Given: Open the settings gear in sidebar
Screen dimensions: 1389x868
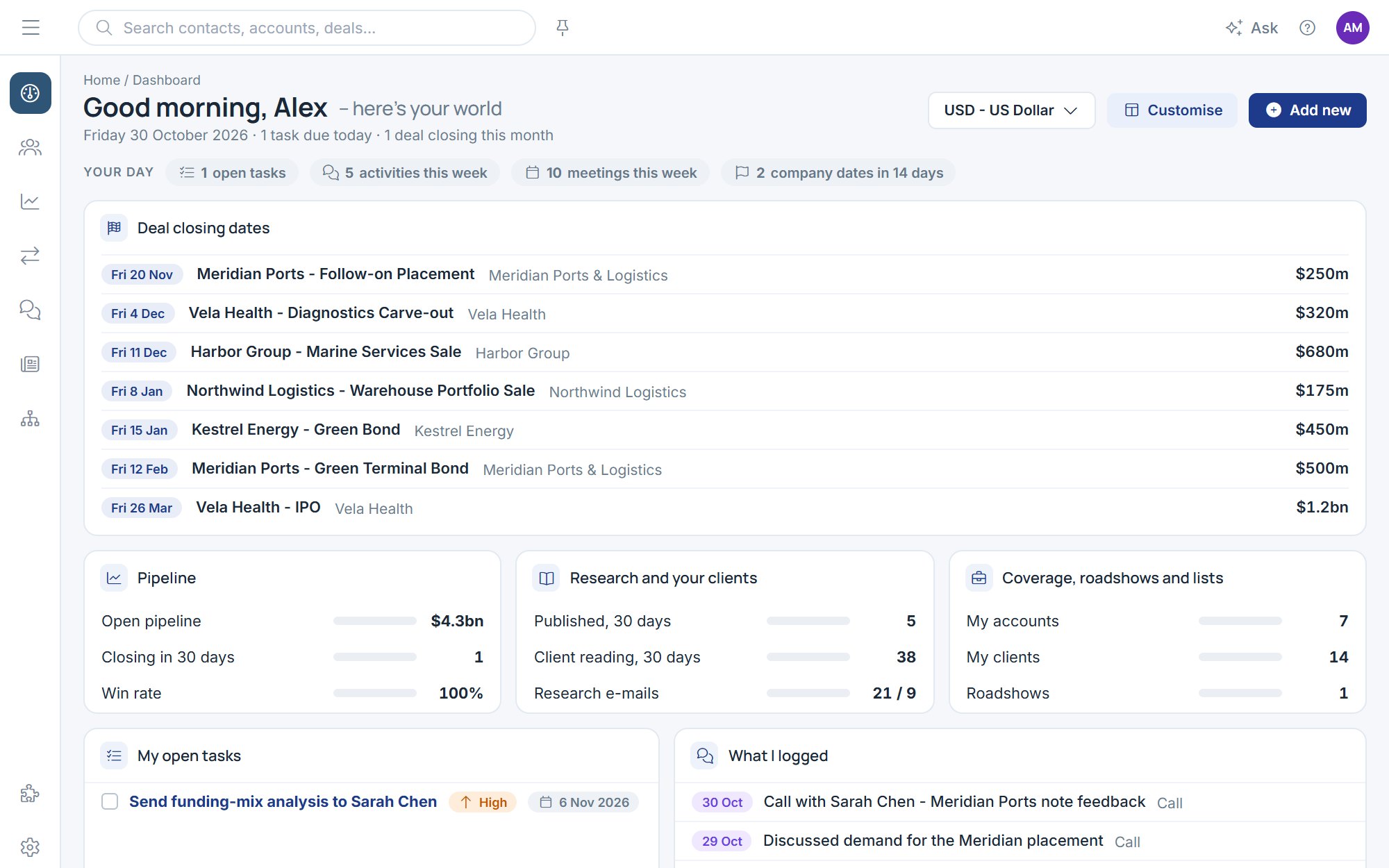Looking at the screenshot, I should point(31,847).
